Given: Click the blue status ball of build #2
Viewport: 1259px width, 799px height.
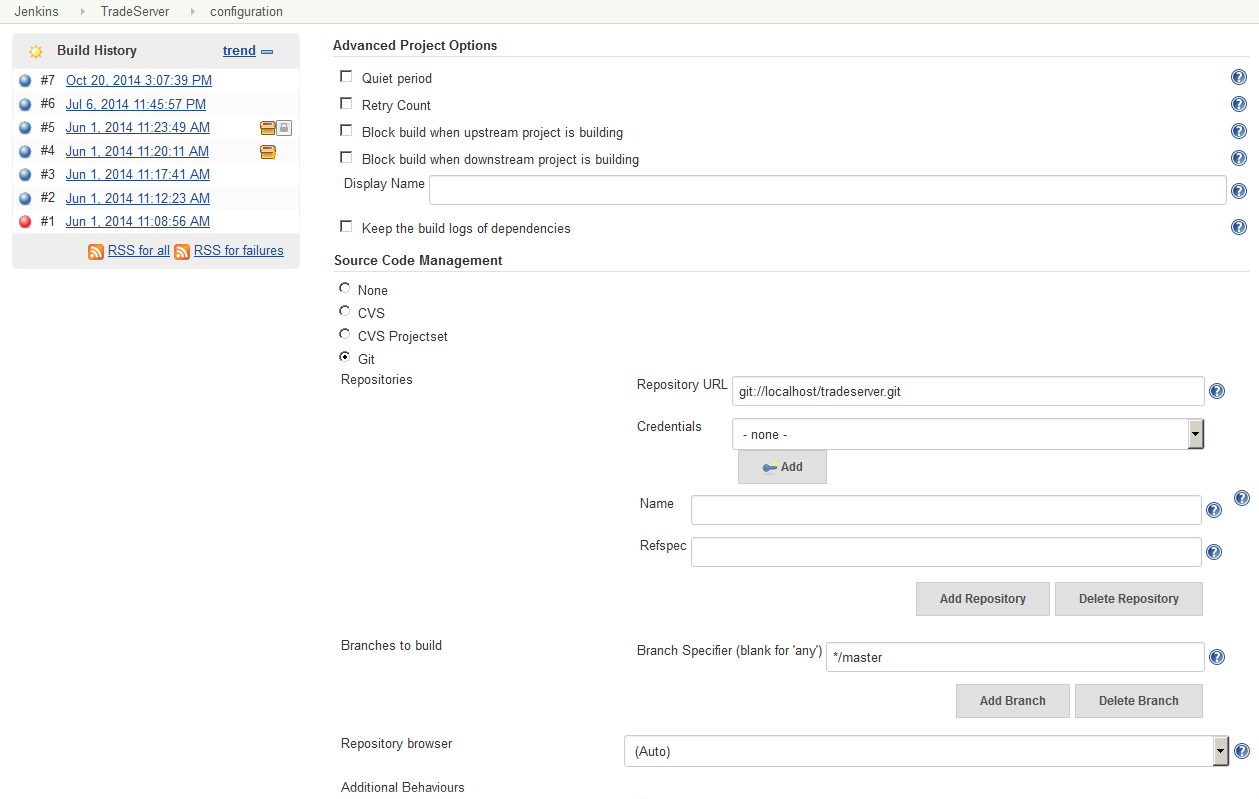Looking at the screenshot, I should click(25, 199).
